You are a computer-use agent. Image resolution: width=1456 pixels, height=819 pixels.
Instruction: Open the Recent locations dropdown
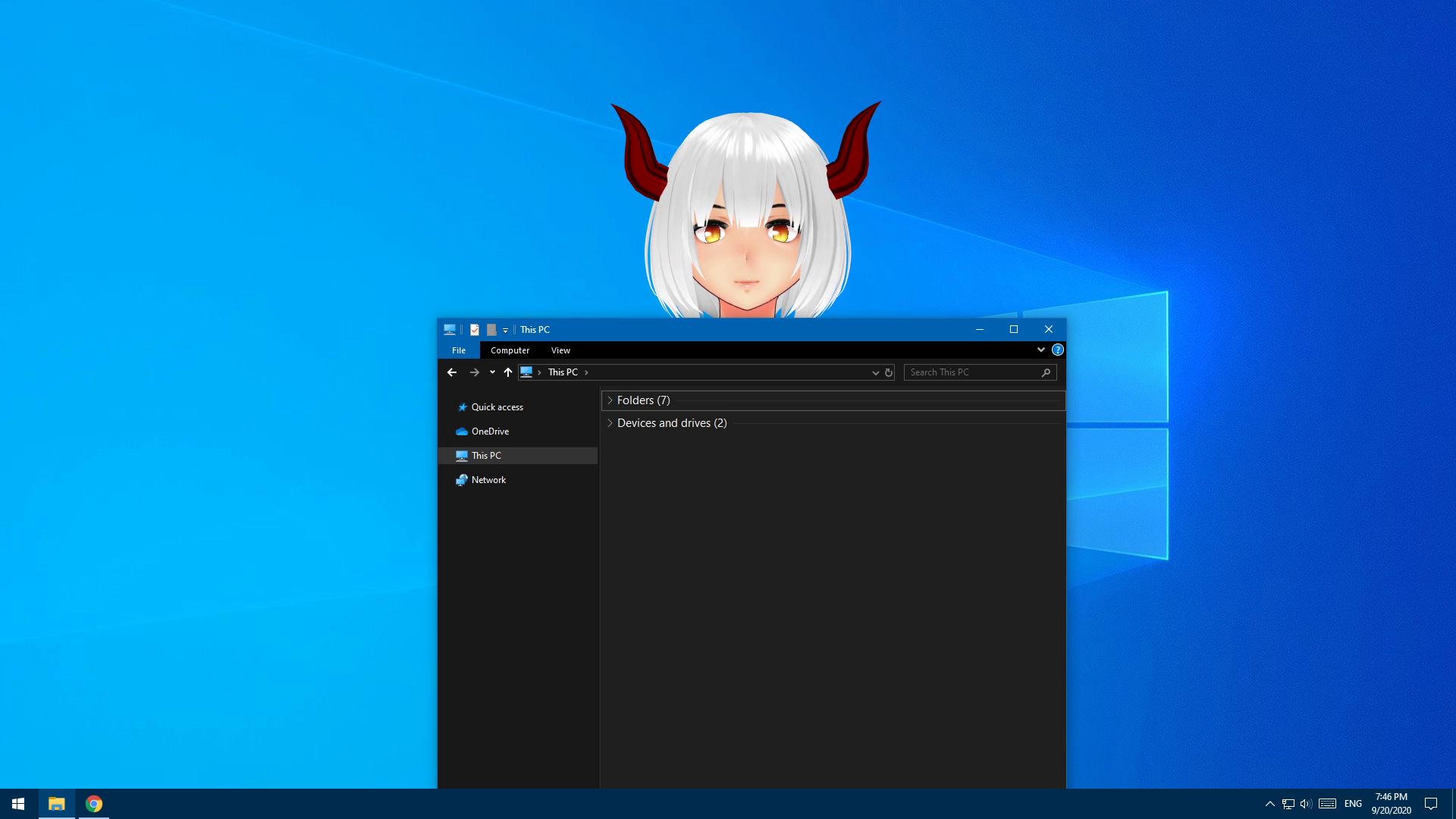[492, 372]
